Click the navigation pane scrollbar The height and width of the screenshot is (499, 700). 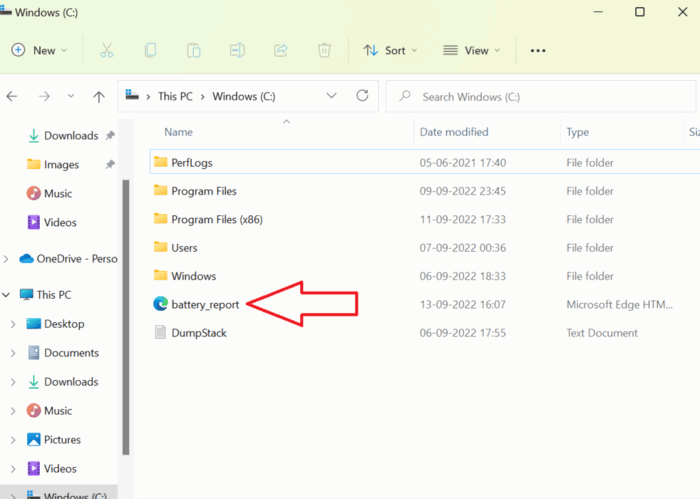tap(126, 317)
